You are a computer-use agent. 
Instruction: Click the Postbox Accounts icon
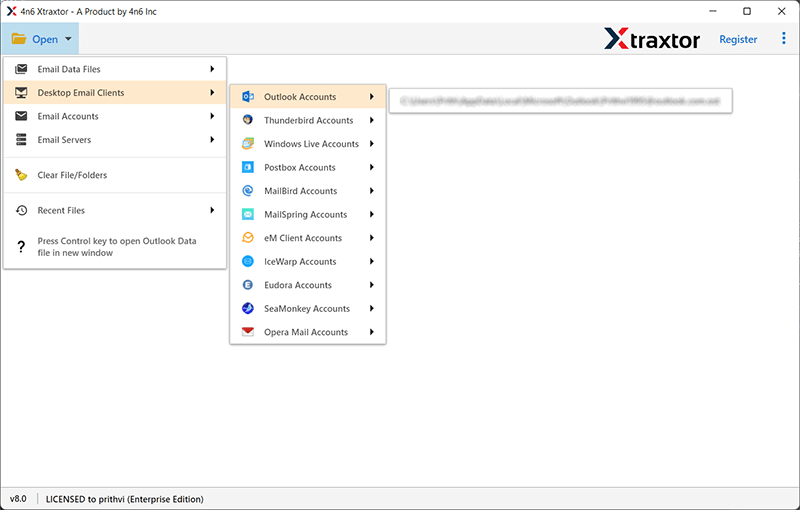point(247,168)
